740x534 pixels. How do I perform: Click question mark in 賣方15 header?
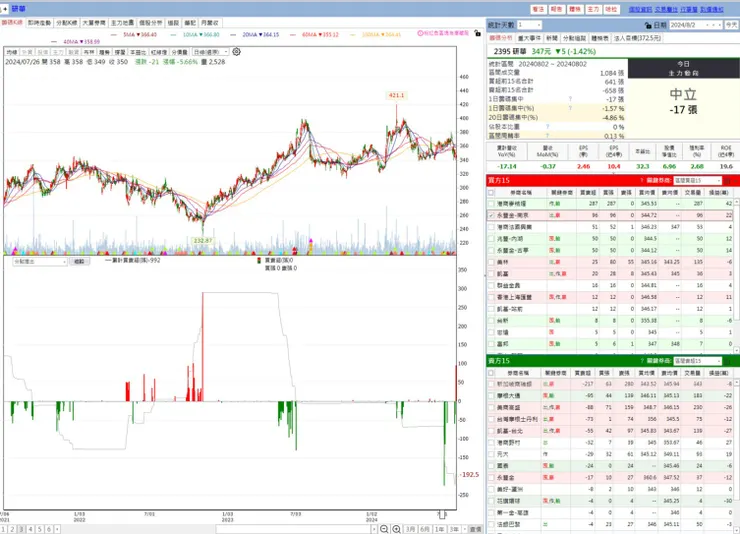pyautogui.click(x=642, y=361)
